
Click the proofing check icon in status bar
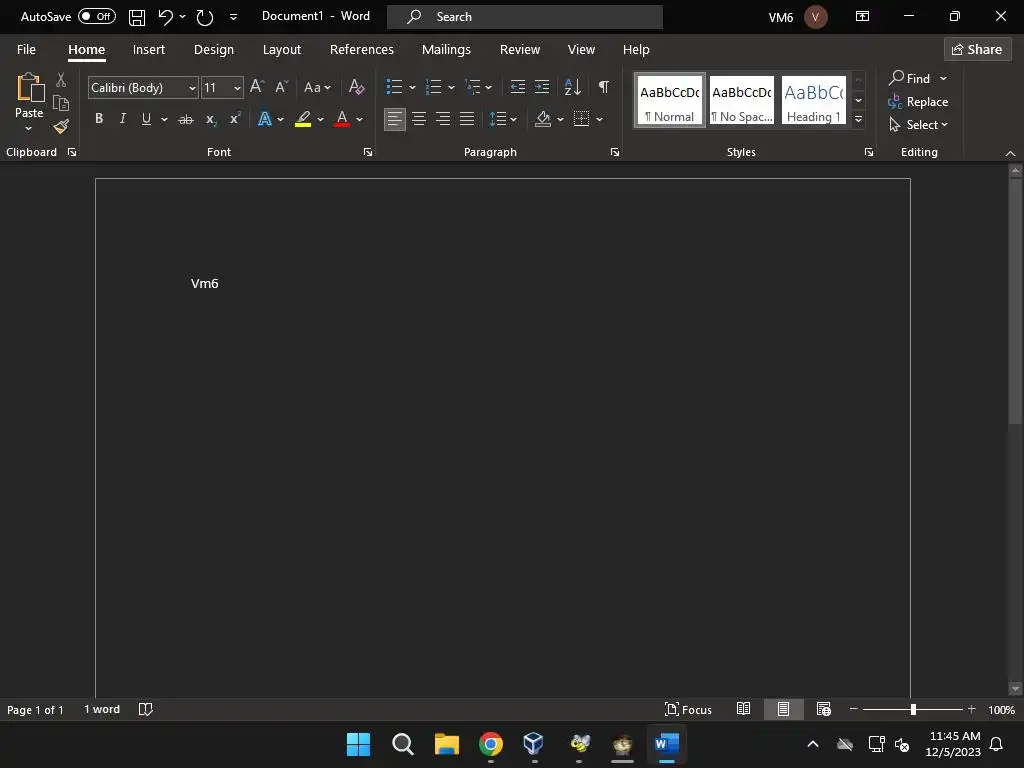[x=146, y=709]
